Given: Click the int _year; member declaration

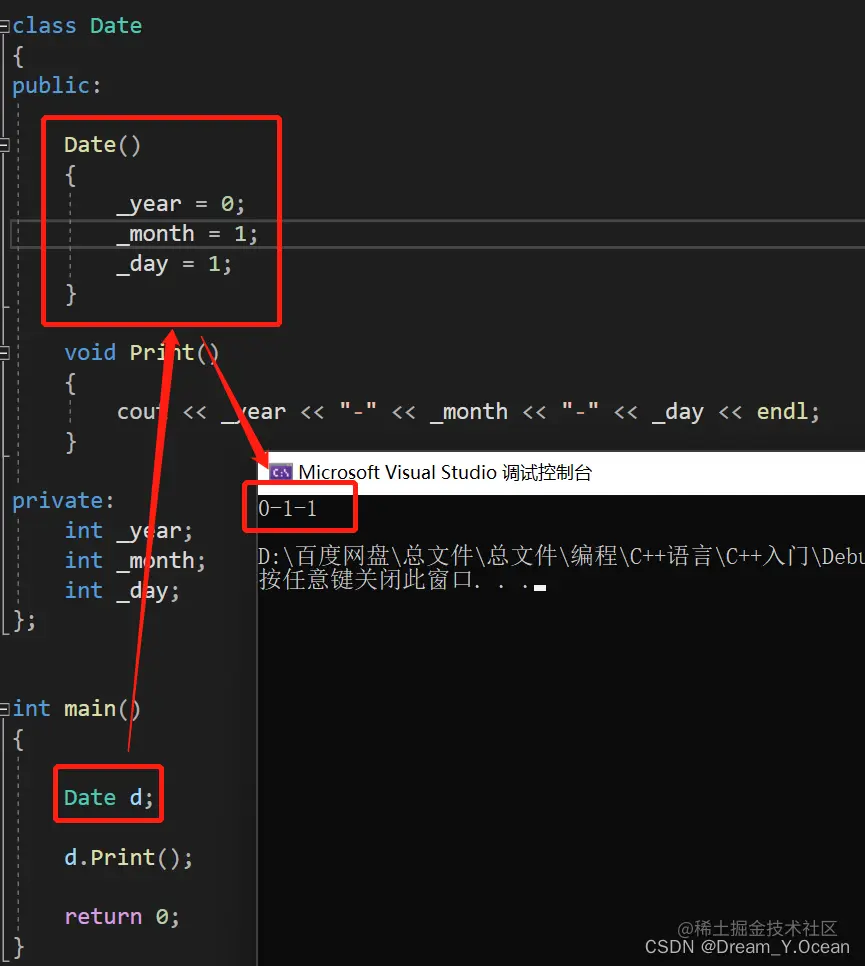Looking at the screenshot, I should (x=129, y=531).
